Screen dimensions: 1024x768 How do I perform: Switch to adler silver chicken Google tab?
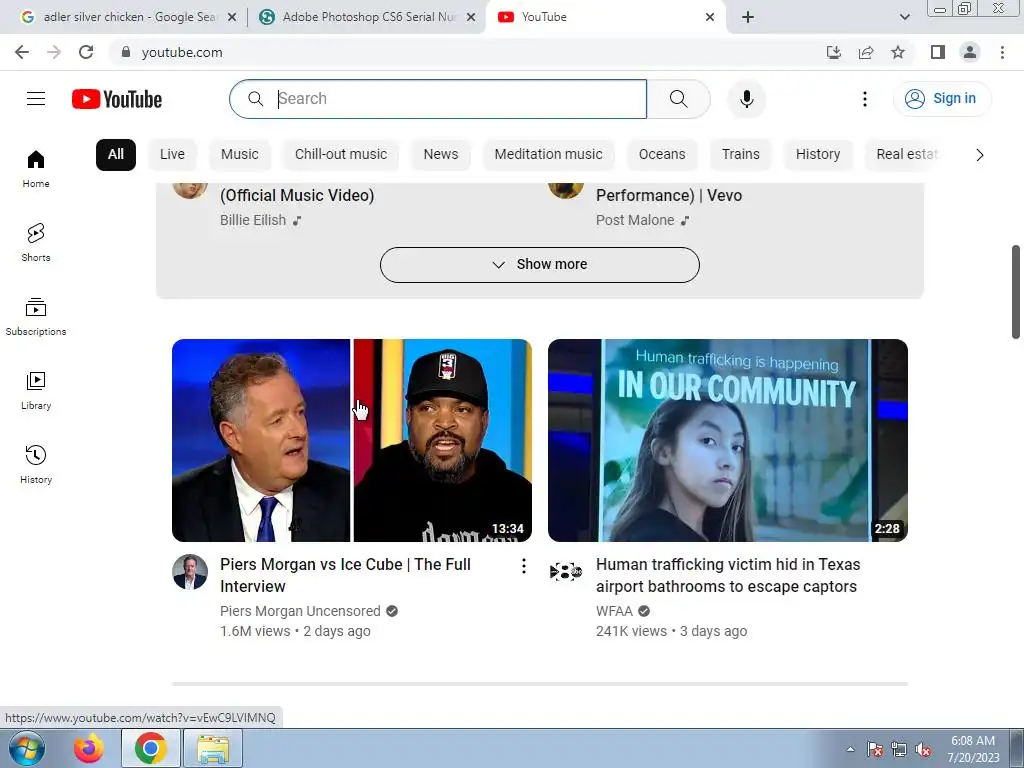click(x=124, y=17)
